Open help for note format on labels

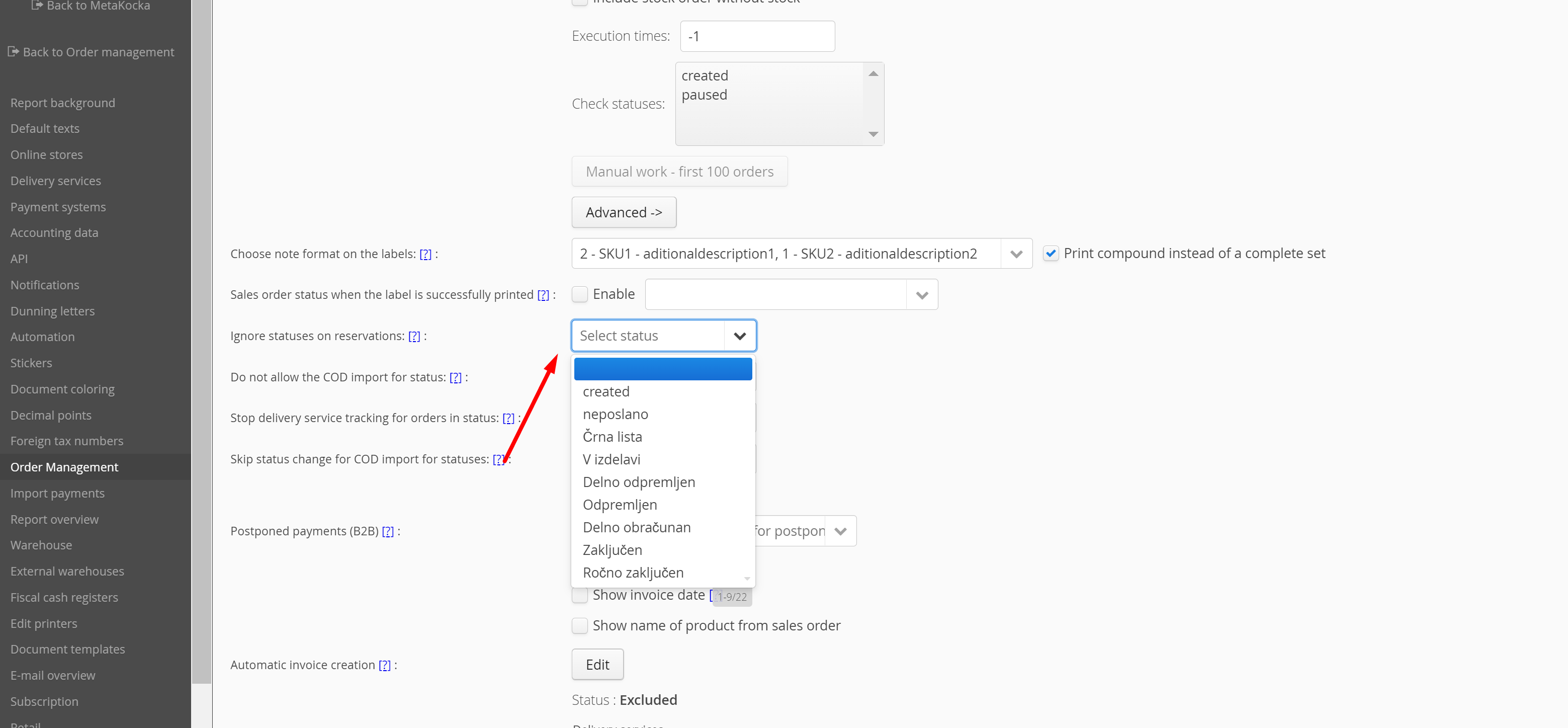(x=425, y=254)
